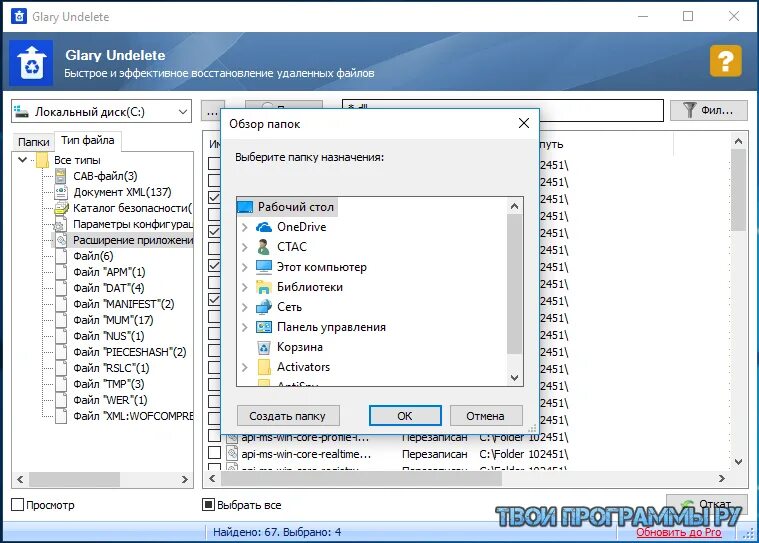Image resolution: width=759 pixels, height=543 pixels.
Task: Click the Панель управления icon
Action: tap(264, 327)
